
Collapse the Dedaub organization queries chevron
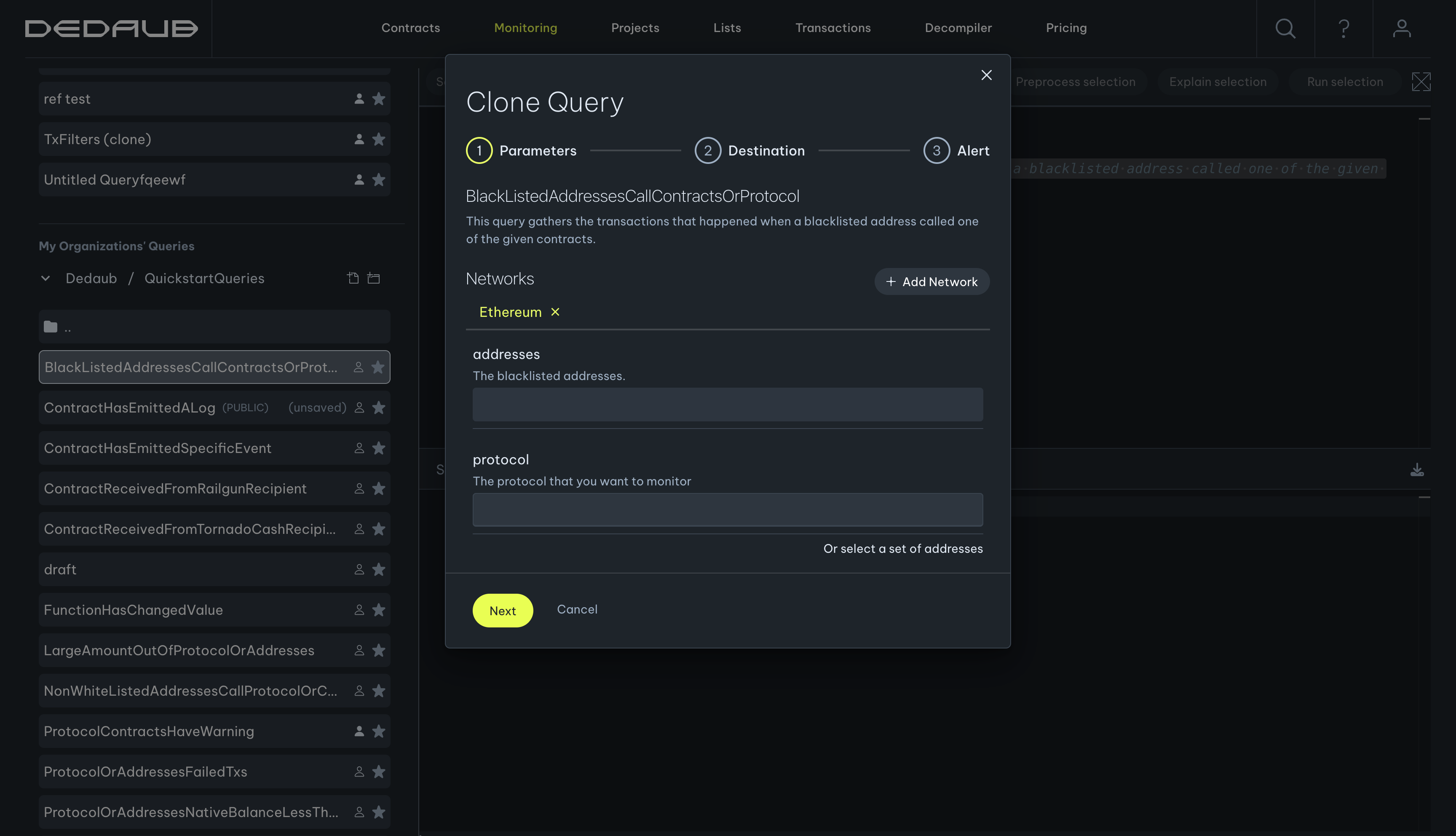coord(46,279)
